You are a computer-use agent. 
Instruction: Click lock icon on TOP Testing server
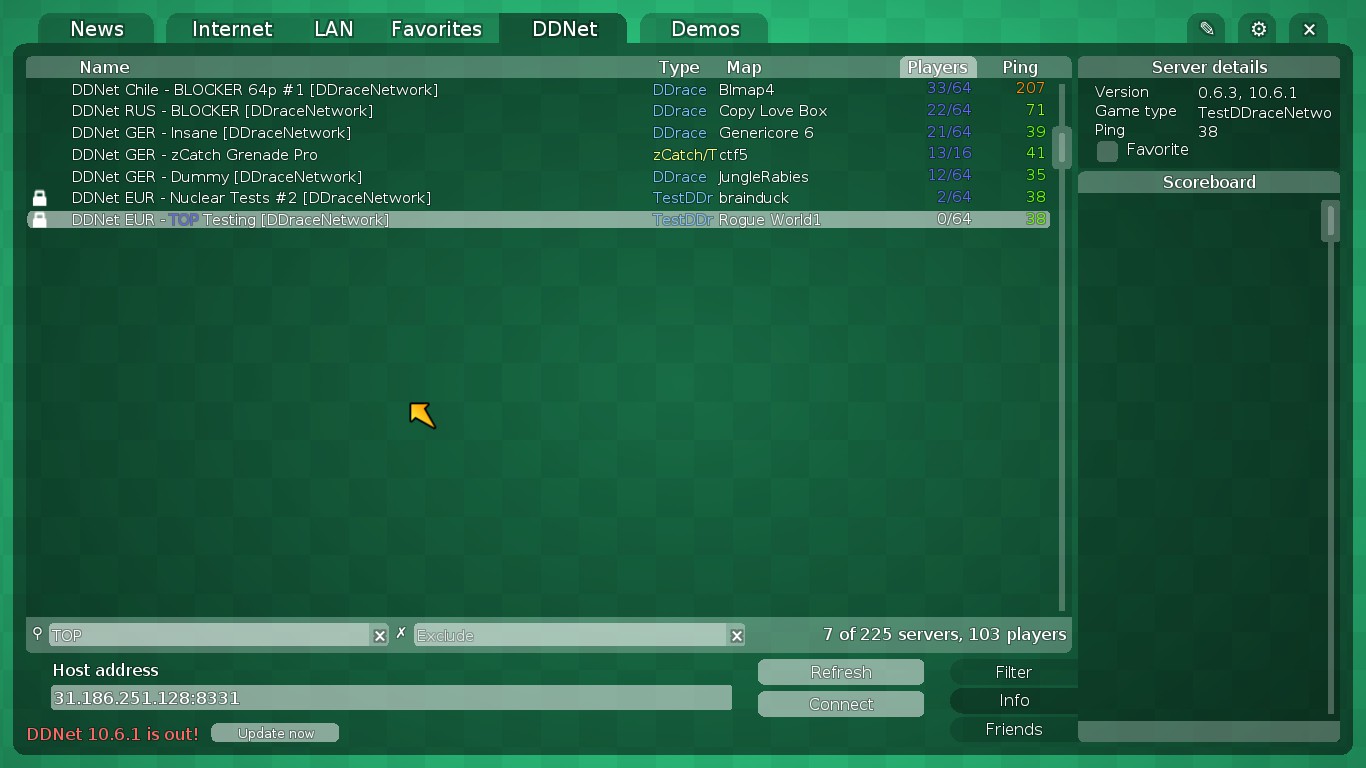click(39, 220)
